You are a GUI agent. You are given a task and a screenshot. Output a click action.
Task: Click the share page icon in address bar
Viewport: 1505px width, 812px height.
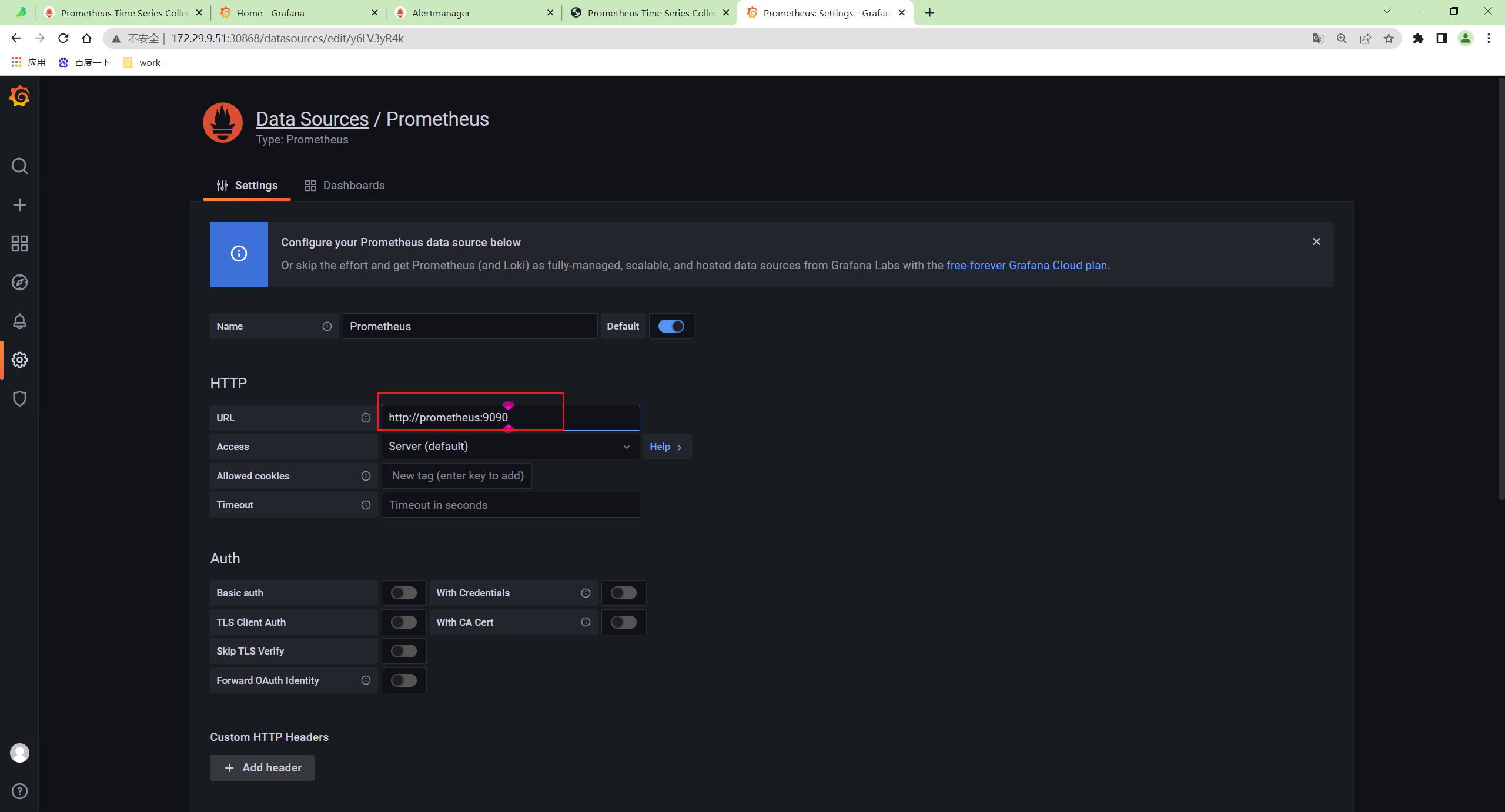[x=1365, y=39]
